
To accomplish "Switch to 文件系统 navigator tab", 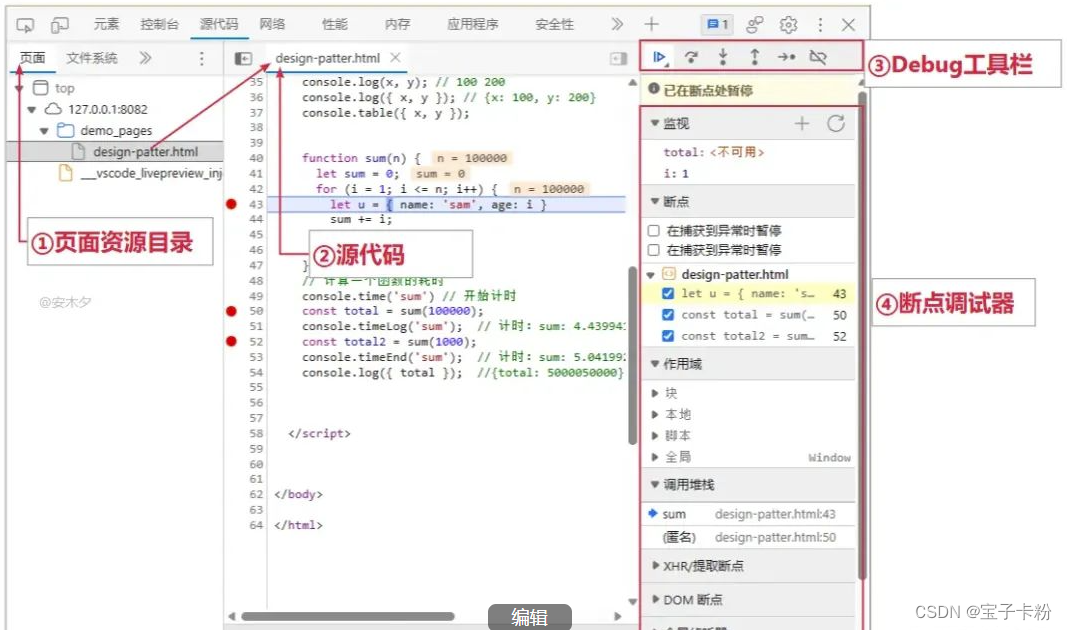I will pyautogui.click(x=92, y=58).
